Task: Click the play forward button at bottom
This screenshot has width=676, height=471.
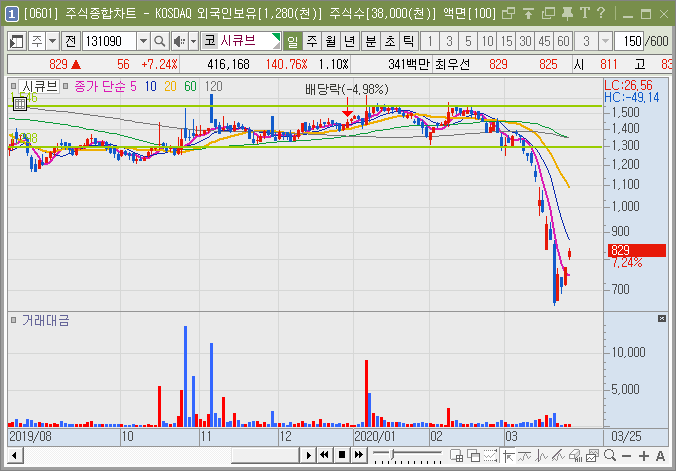Action: [x=308, y=455]
